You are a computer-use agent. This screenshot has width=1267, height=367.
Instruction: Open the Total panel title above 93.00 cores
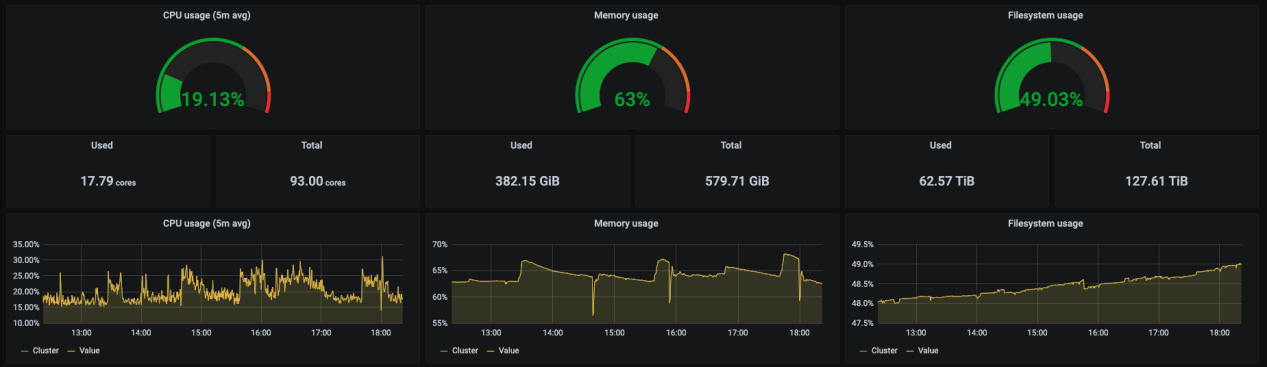click(x=312, y=145)
